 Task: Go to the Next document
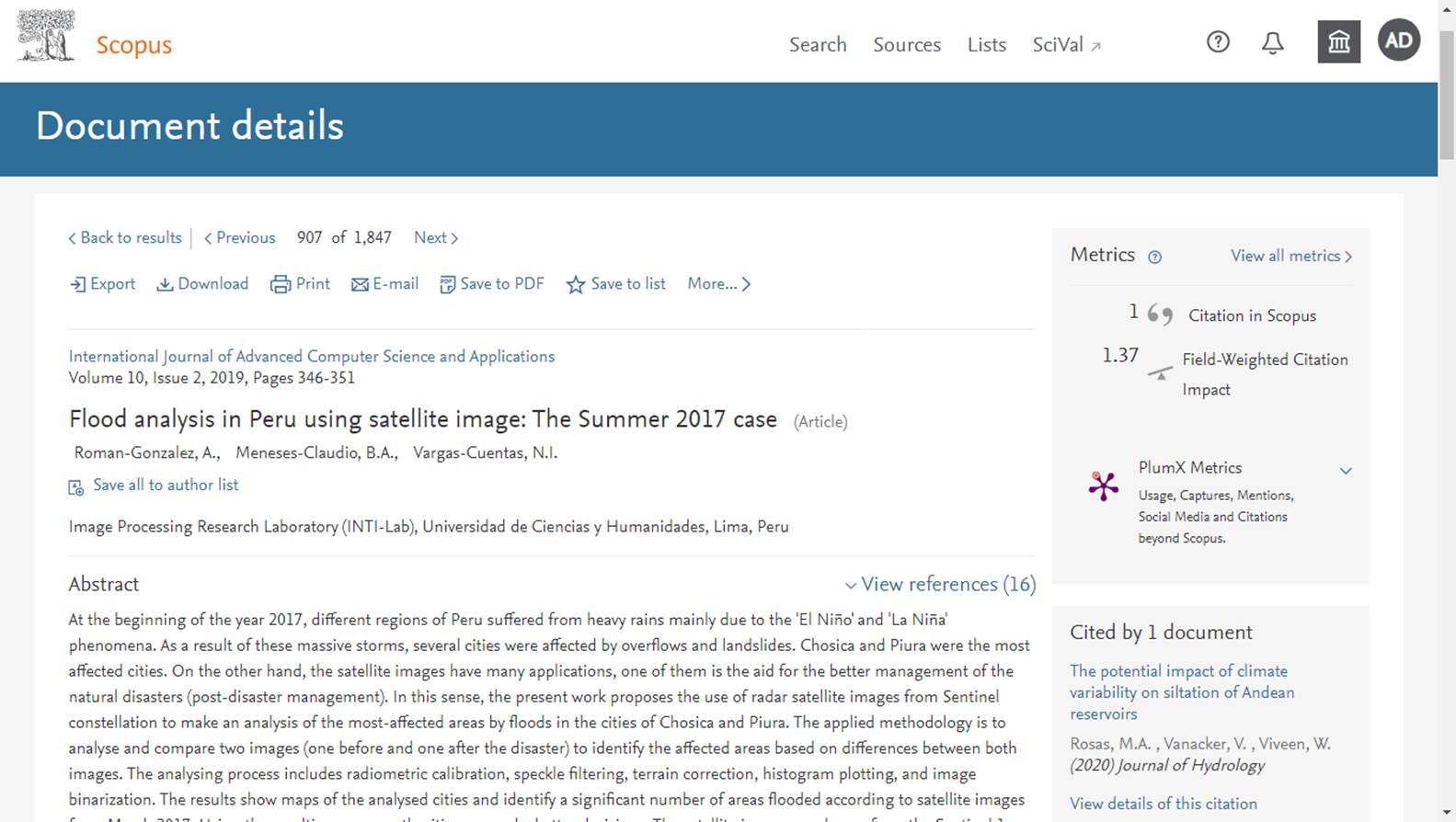pyautogui.click(x=436, y=237)
